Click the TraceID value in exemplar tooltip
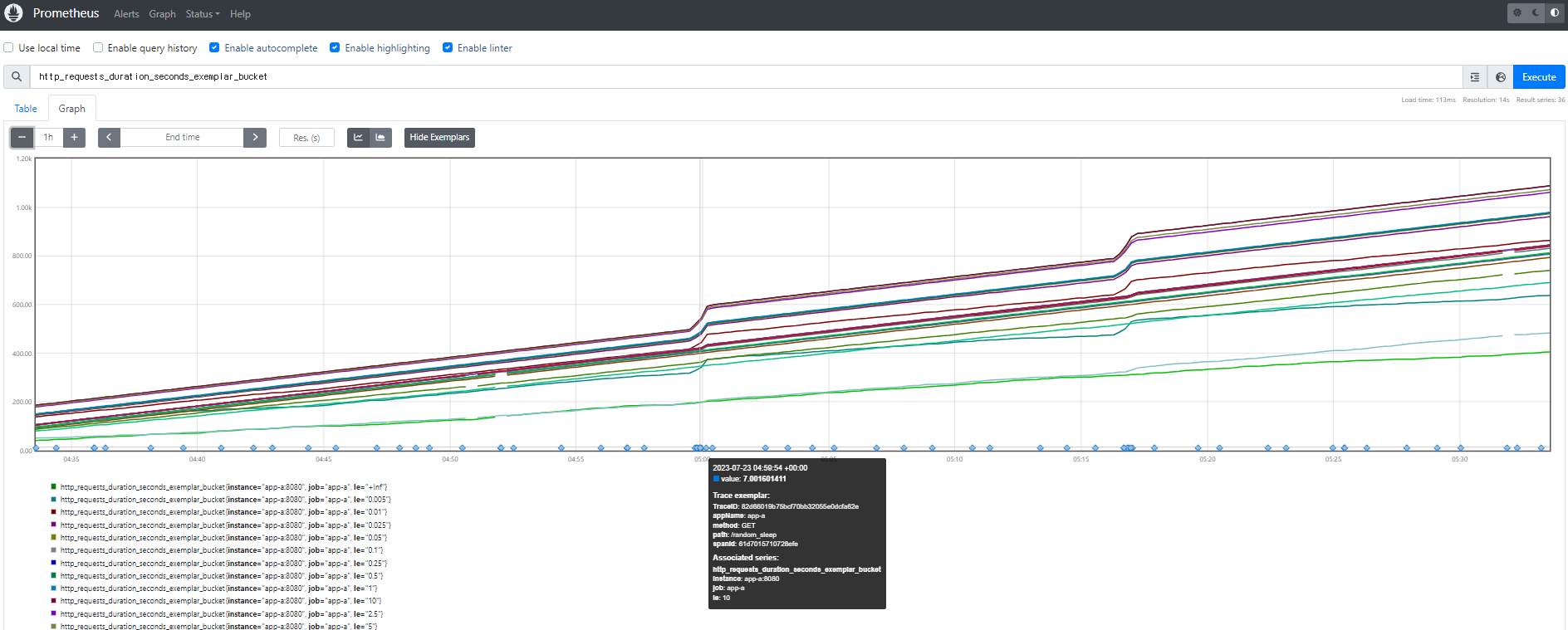Viewport: 1568px width, 630px height. pos(800,506)
